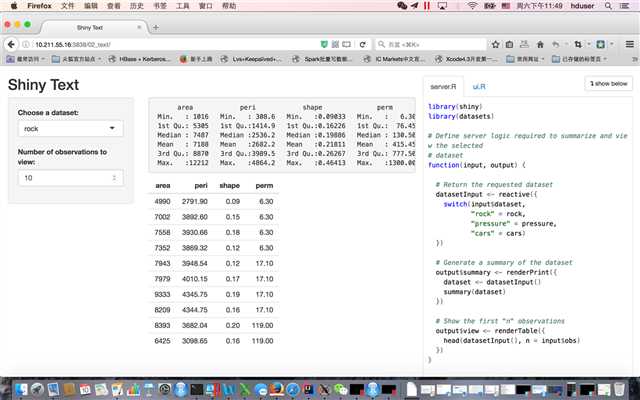Open the second Firefox menu bar item

point(68,6)
